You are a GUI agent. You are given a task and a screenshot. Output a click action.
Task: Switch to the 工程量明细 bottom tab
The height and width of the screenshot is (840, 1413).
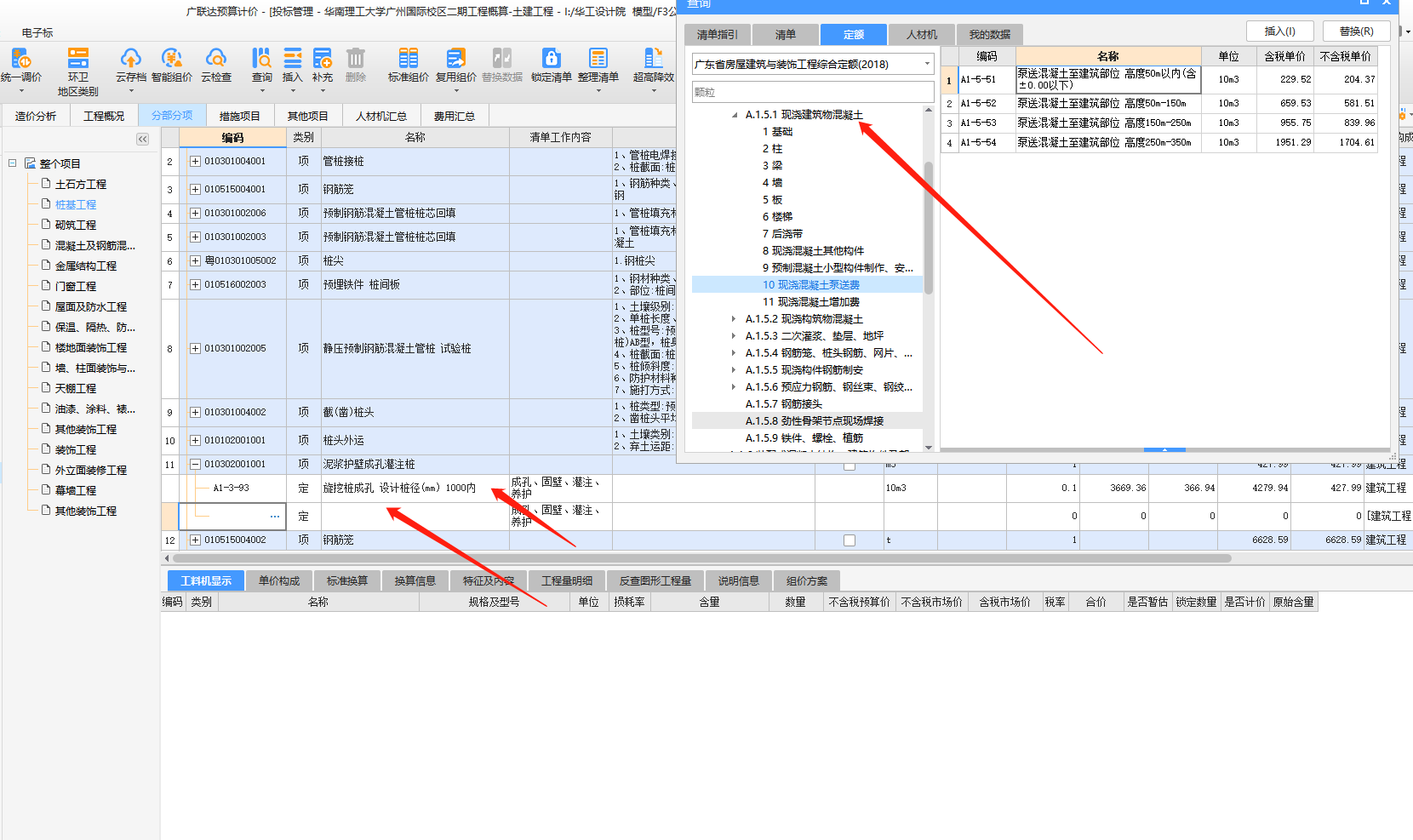567,580
